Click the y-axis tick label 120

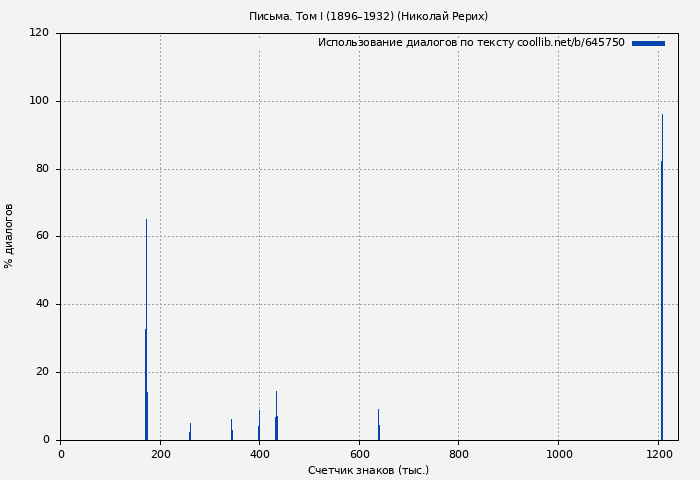pos(39,33)
